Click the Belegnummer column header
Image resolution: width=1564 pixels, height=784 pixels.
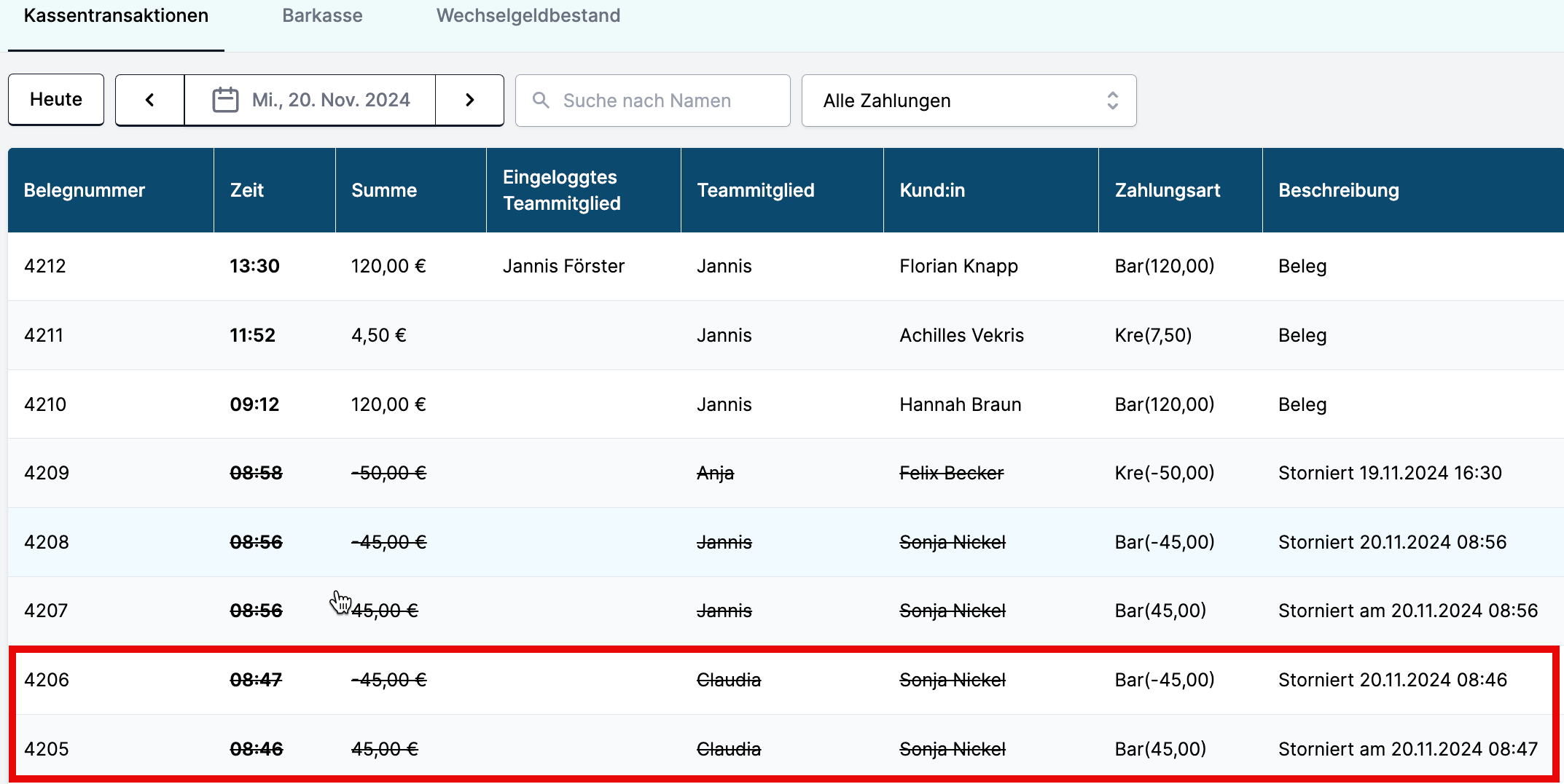tap(85, 190)
